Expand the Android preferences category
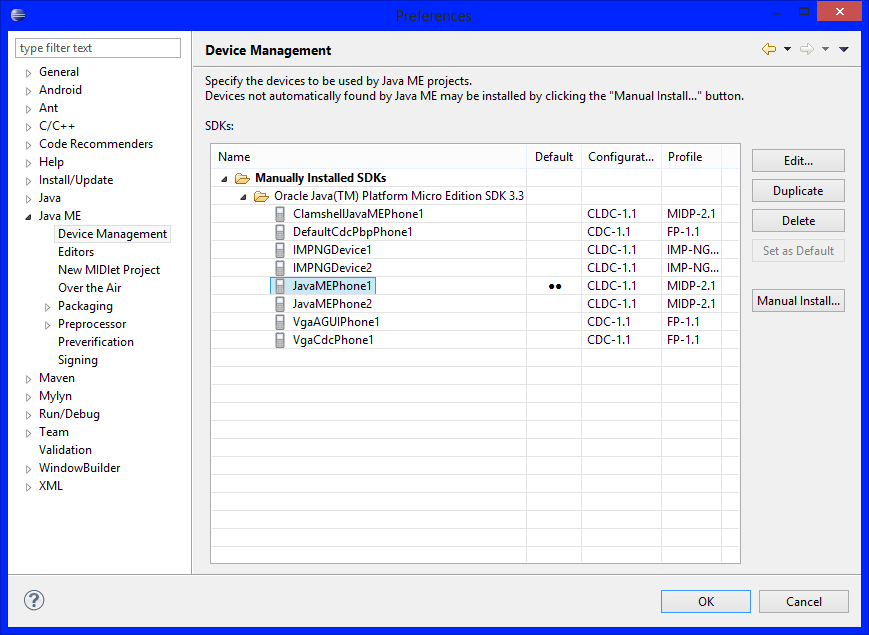Viewport: 869px width, 635px height. [29, 90]
